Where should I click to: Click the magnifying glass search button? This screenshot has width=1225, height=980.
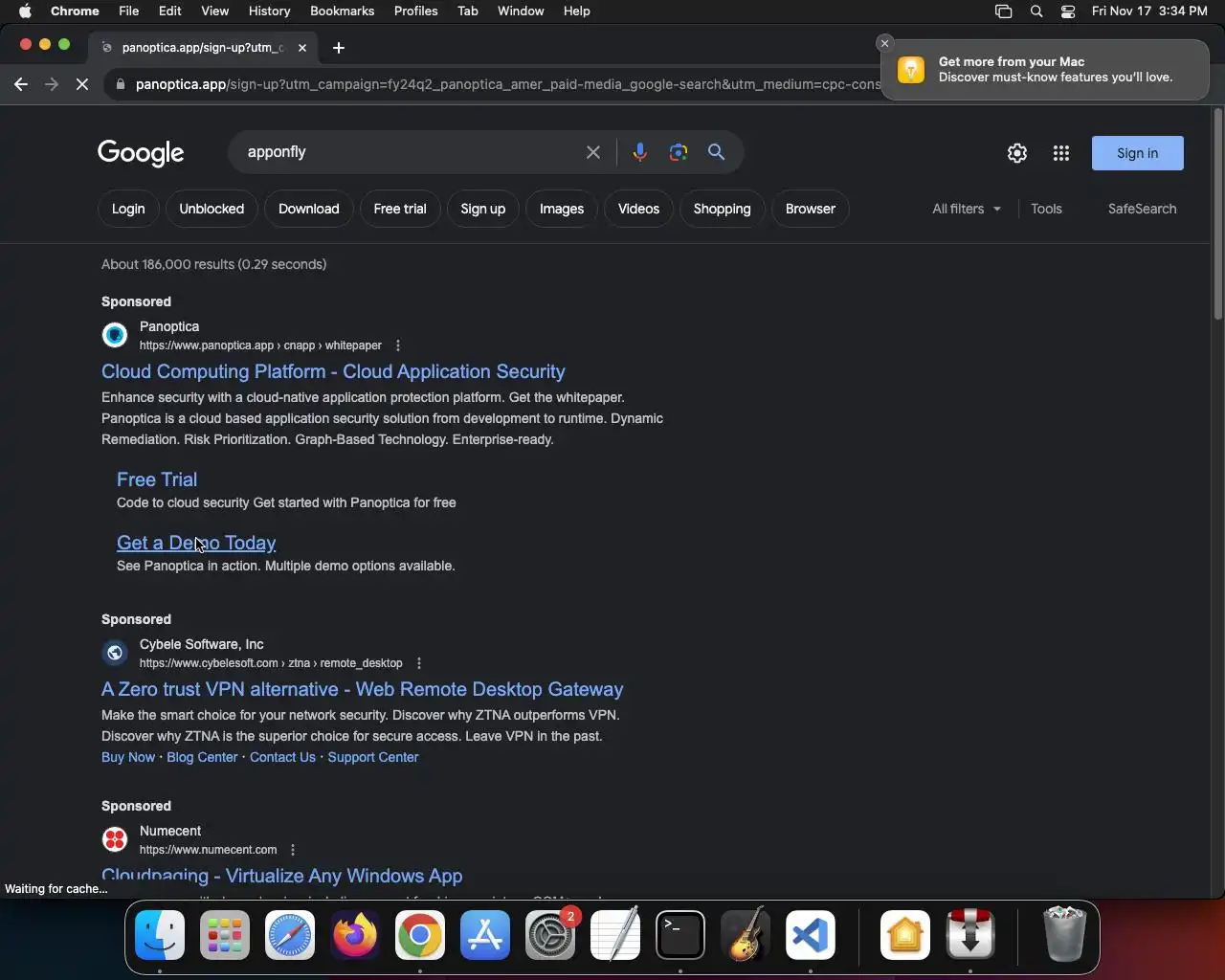(717, 152)
